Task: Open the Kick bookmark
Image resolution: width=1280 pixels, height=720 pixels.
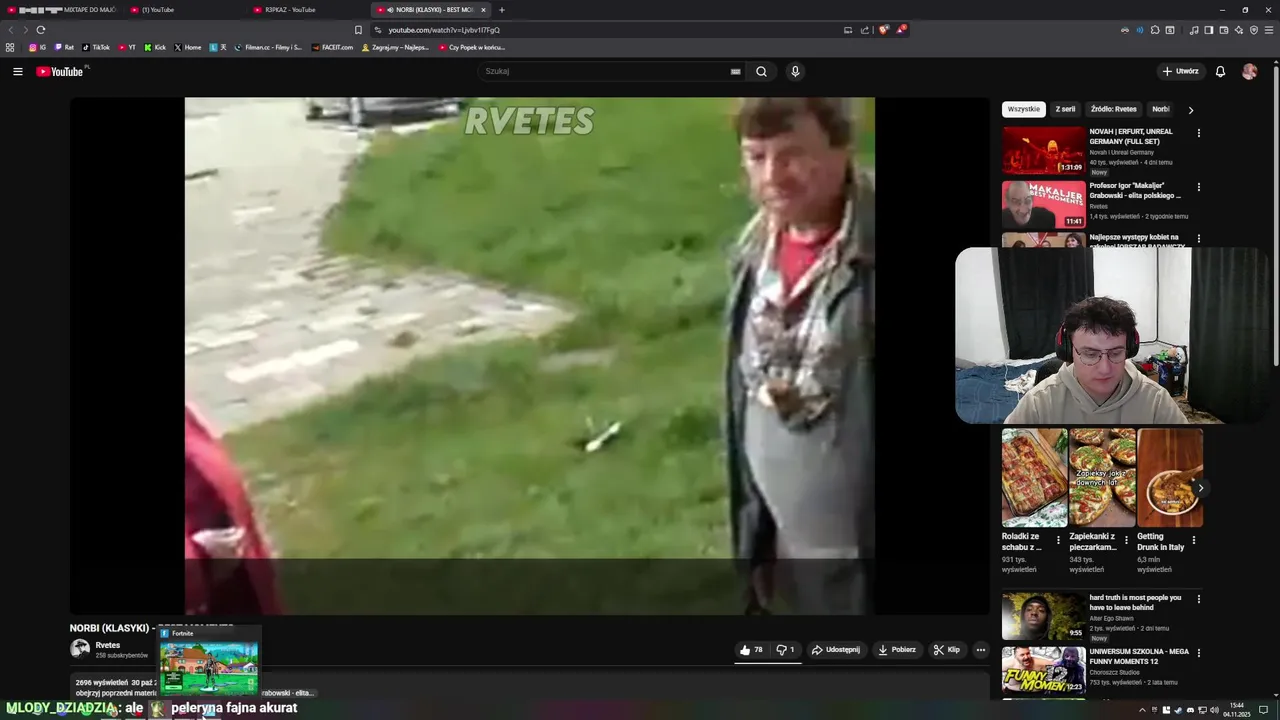Action: [155, 47]
